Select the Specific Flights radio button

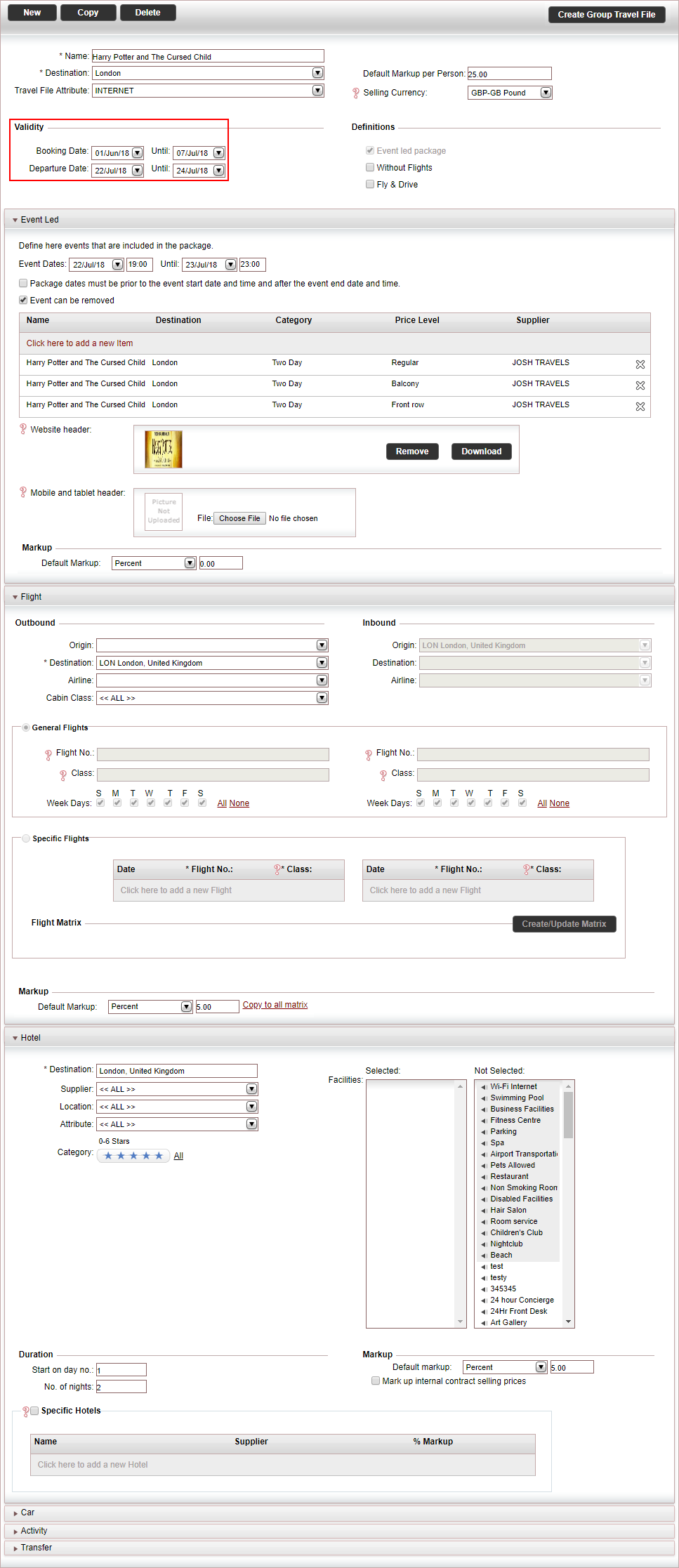click(x=26, y=838)
